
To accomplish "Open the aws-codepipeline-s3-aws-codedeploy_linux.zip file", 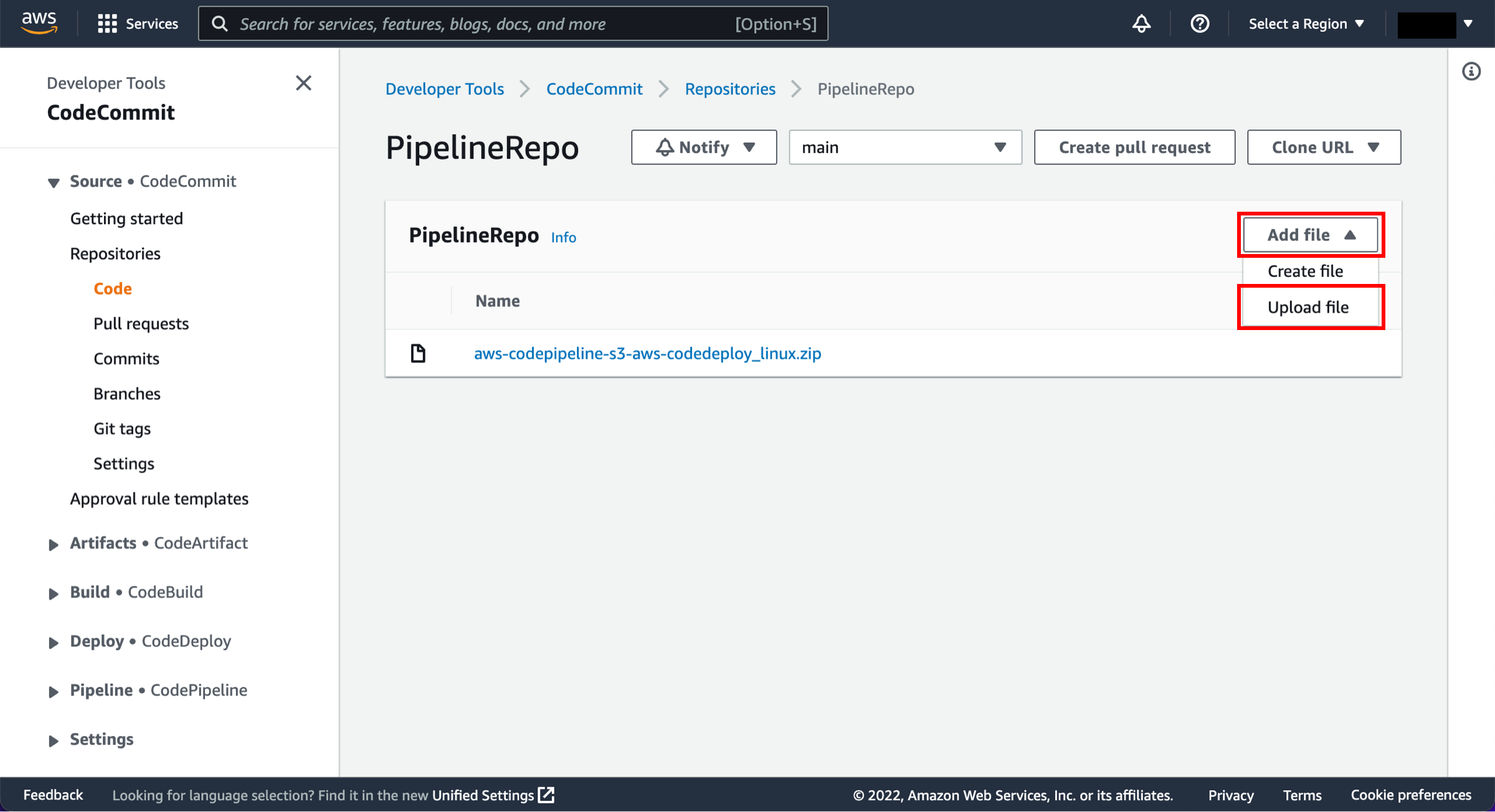I will (x=647, y=353).
